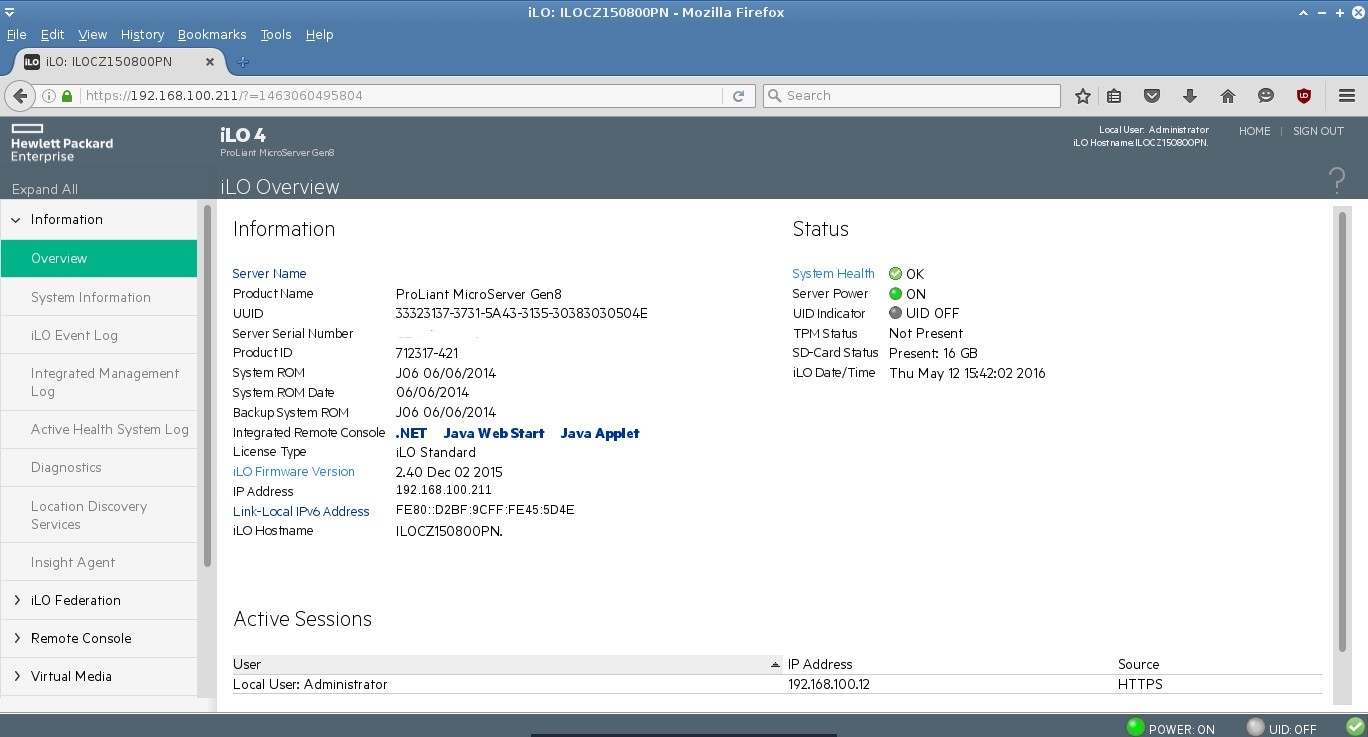Click the browser Search field

coord(911,96)
